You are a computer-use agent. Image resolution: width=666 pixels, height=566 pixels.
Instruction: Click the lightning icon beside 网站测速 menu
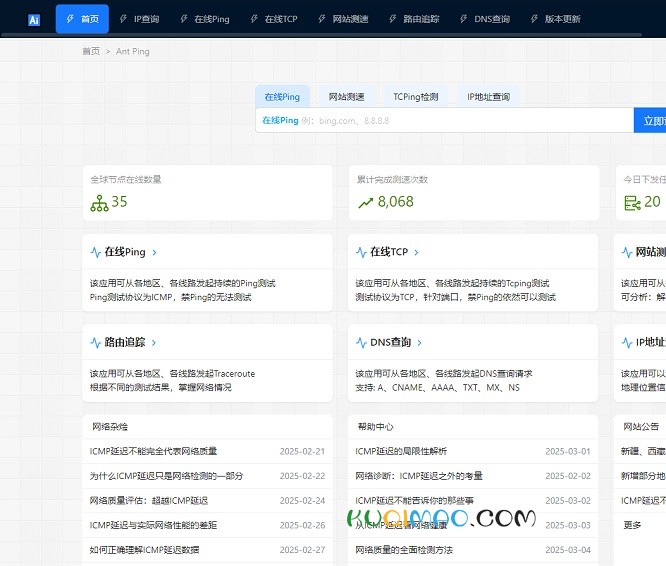tap(322, 19)
